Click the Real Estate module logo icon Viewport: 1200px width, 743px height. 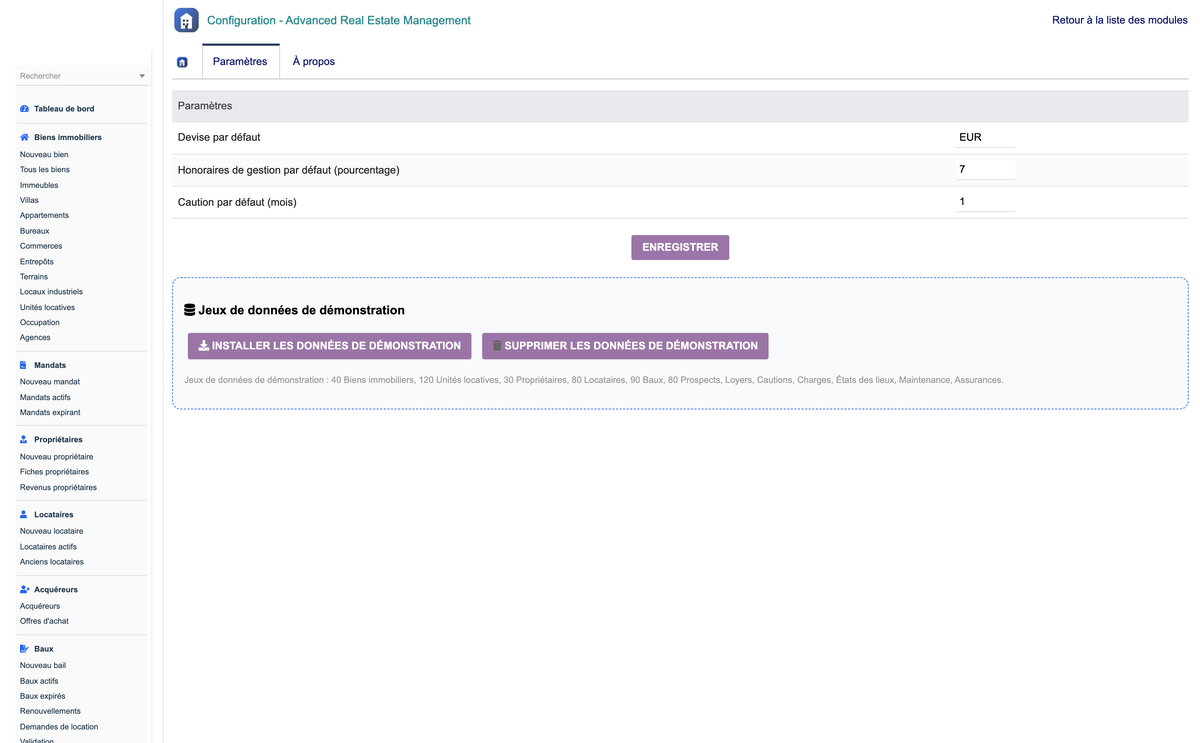(186, 20)
